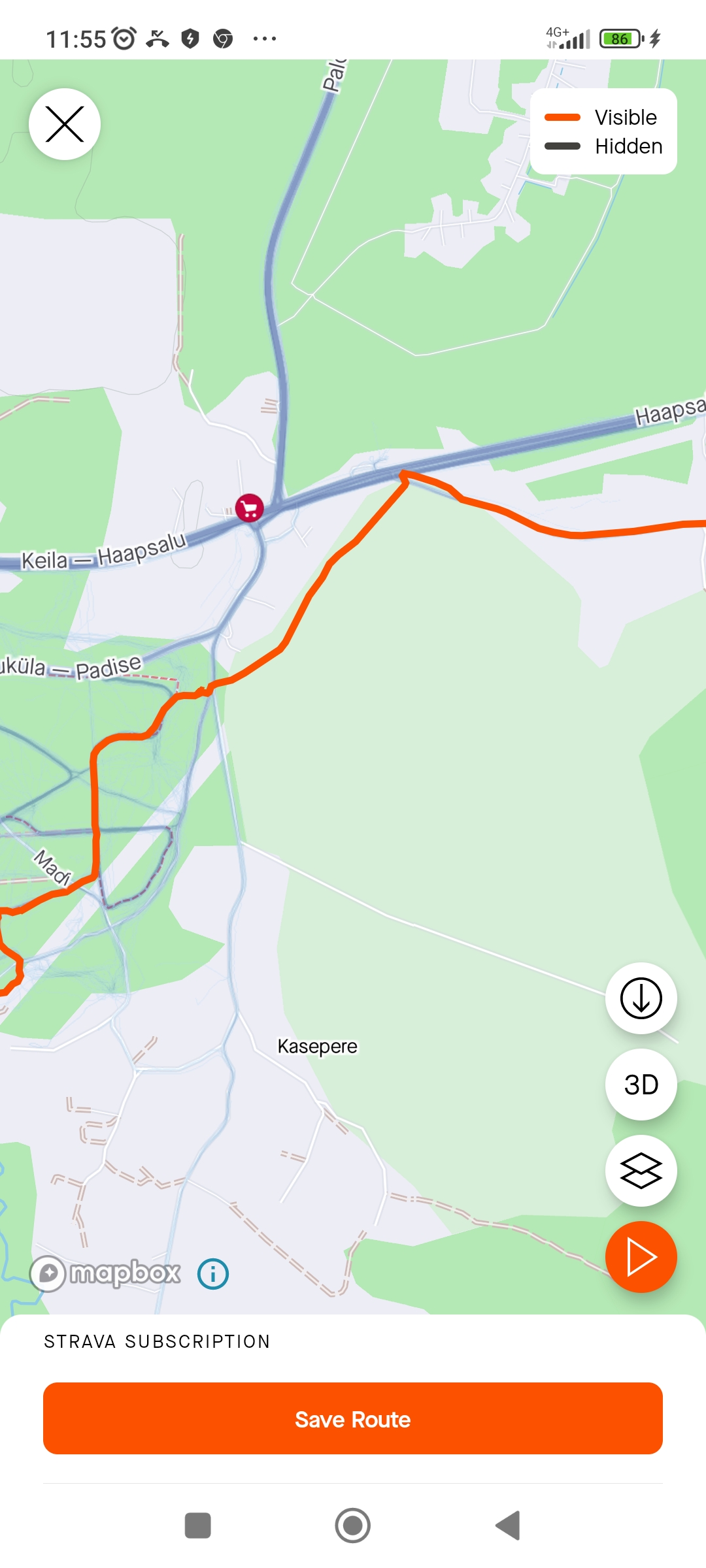Tap the Mapbox logo

(106, 1273)
